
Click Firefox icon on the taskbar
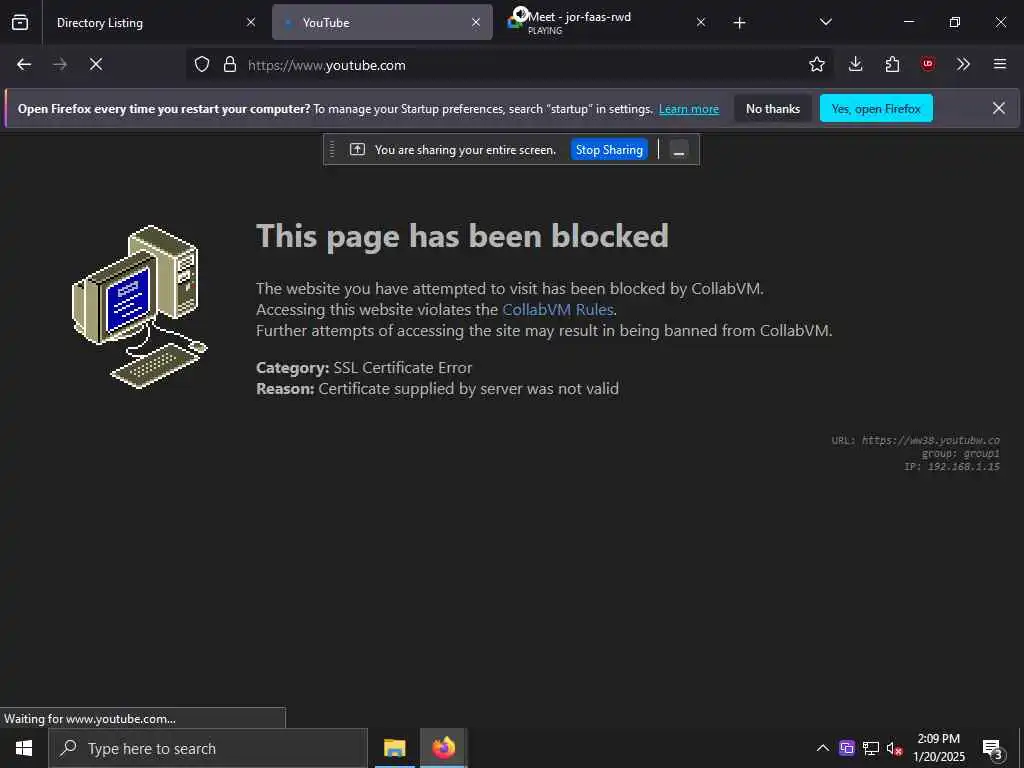pyautogui.click(x=443, y=748)
